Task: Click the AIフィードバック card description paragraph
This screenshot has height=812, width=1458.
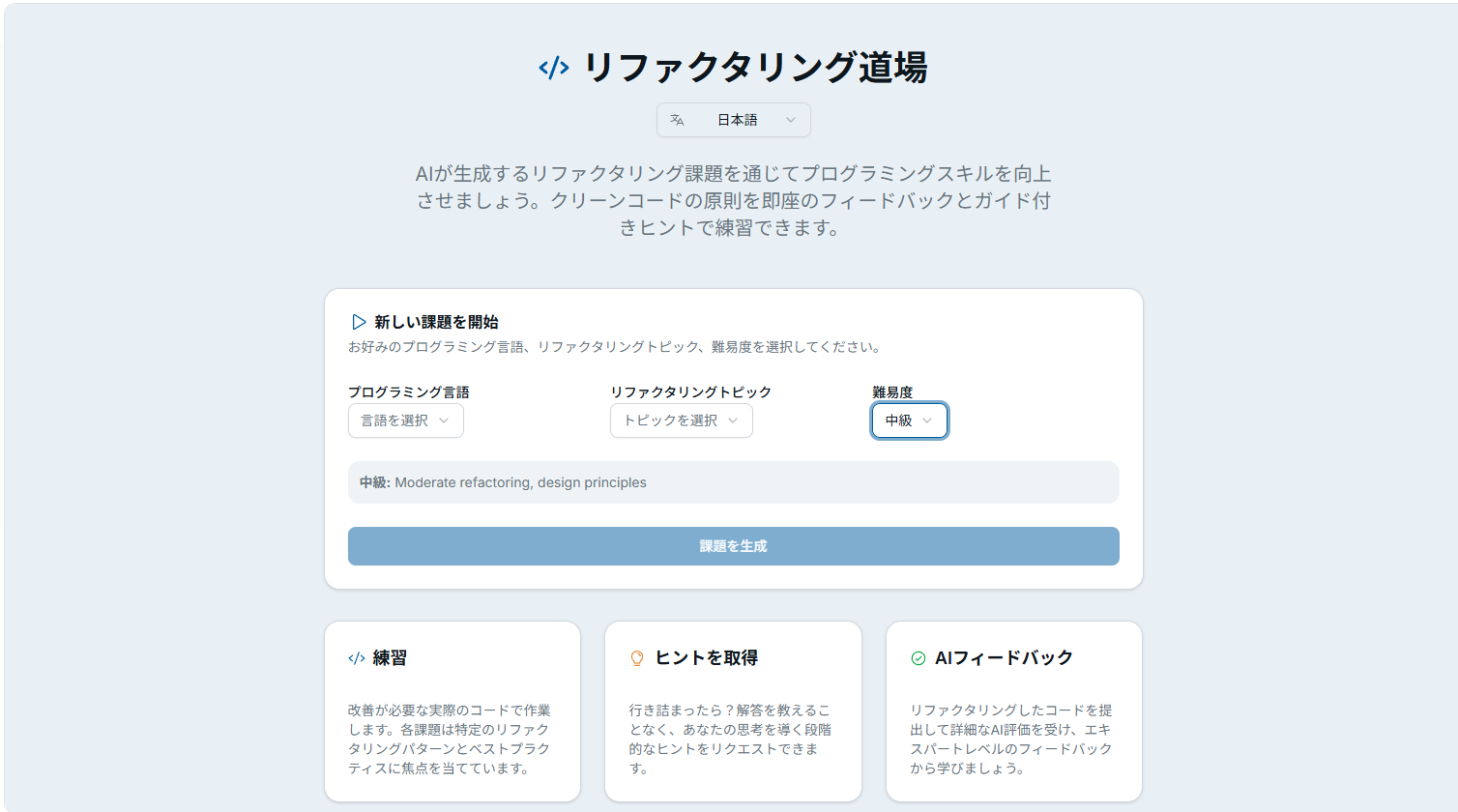Action: click(1011, 739)
